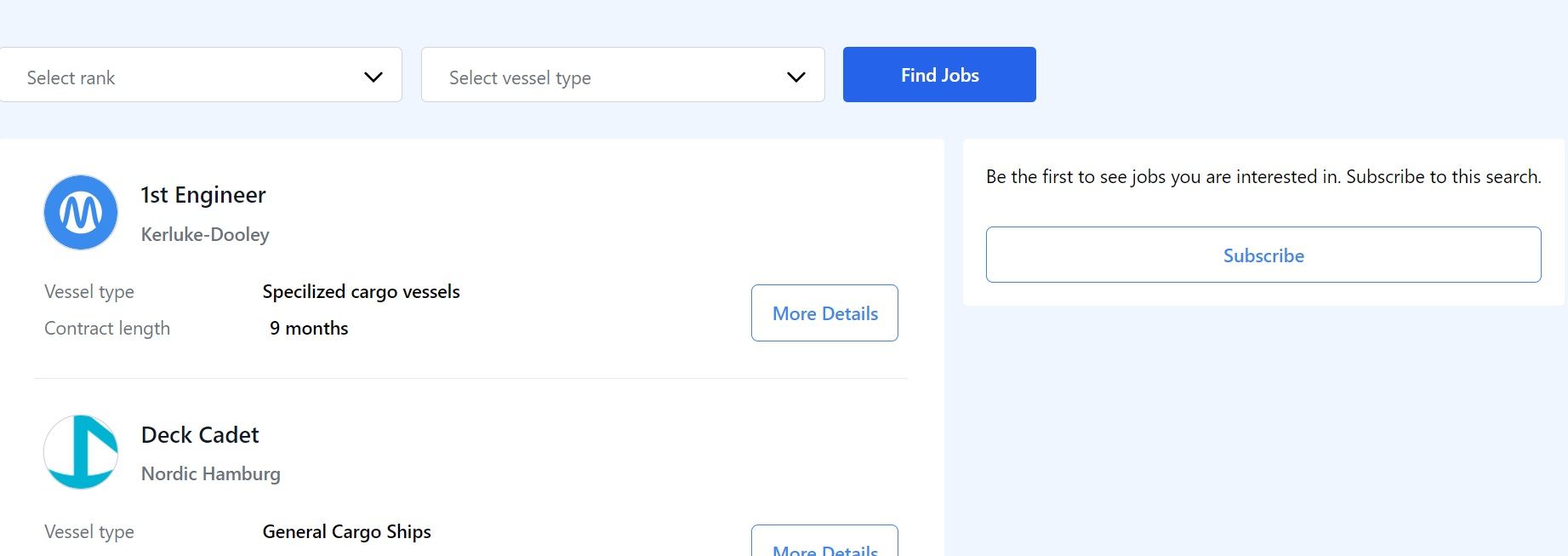The height and width of the screenshot is (556, 1568).
Task: Click the Nordic Hamburg company logo
Action: coord(81,452)
